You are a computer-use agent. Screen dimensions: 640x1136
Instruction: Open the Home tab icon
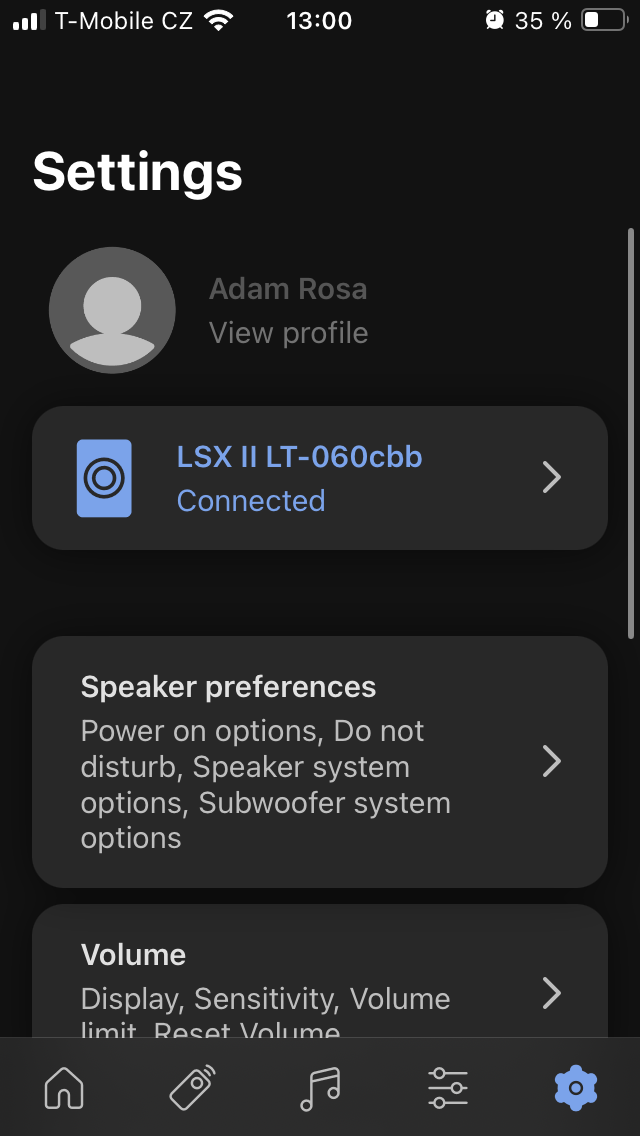[64, 1088]
